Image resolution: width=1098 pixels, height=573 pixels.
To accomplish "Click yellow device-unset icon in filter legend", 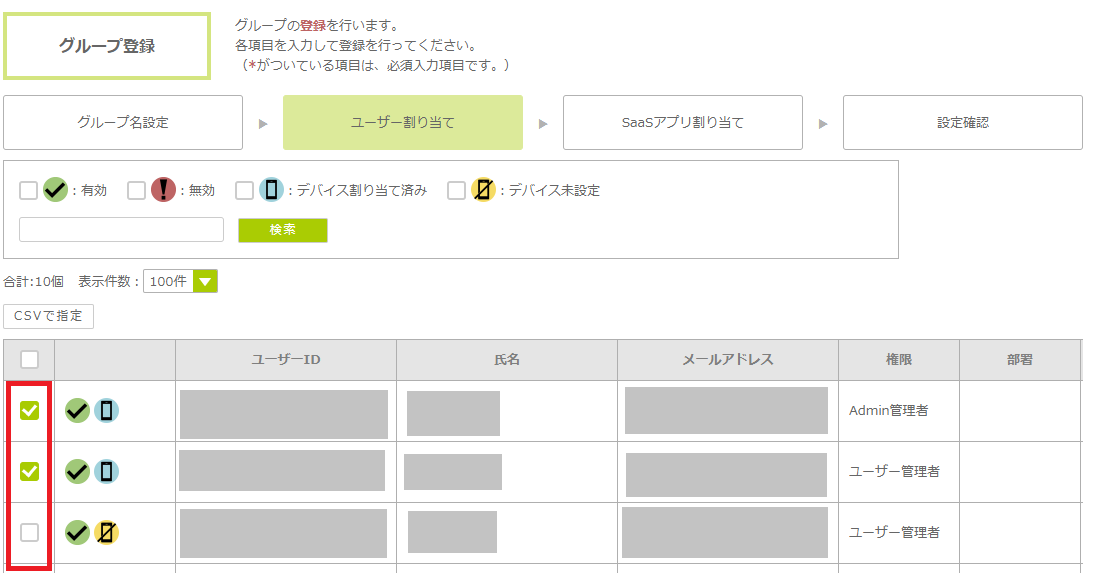I will click(483, 190).
